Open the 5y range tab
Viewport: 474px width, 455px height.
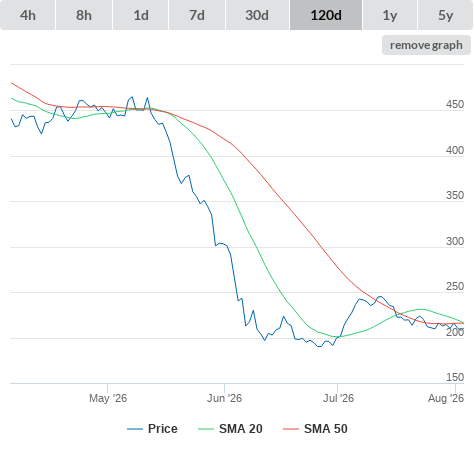445,15
